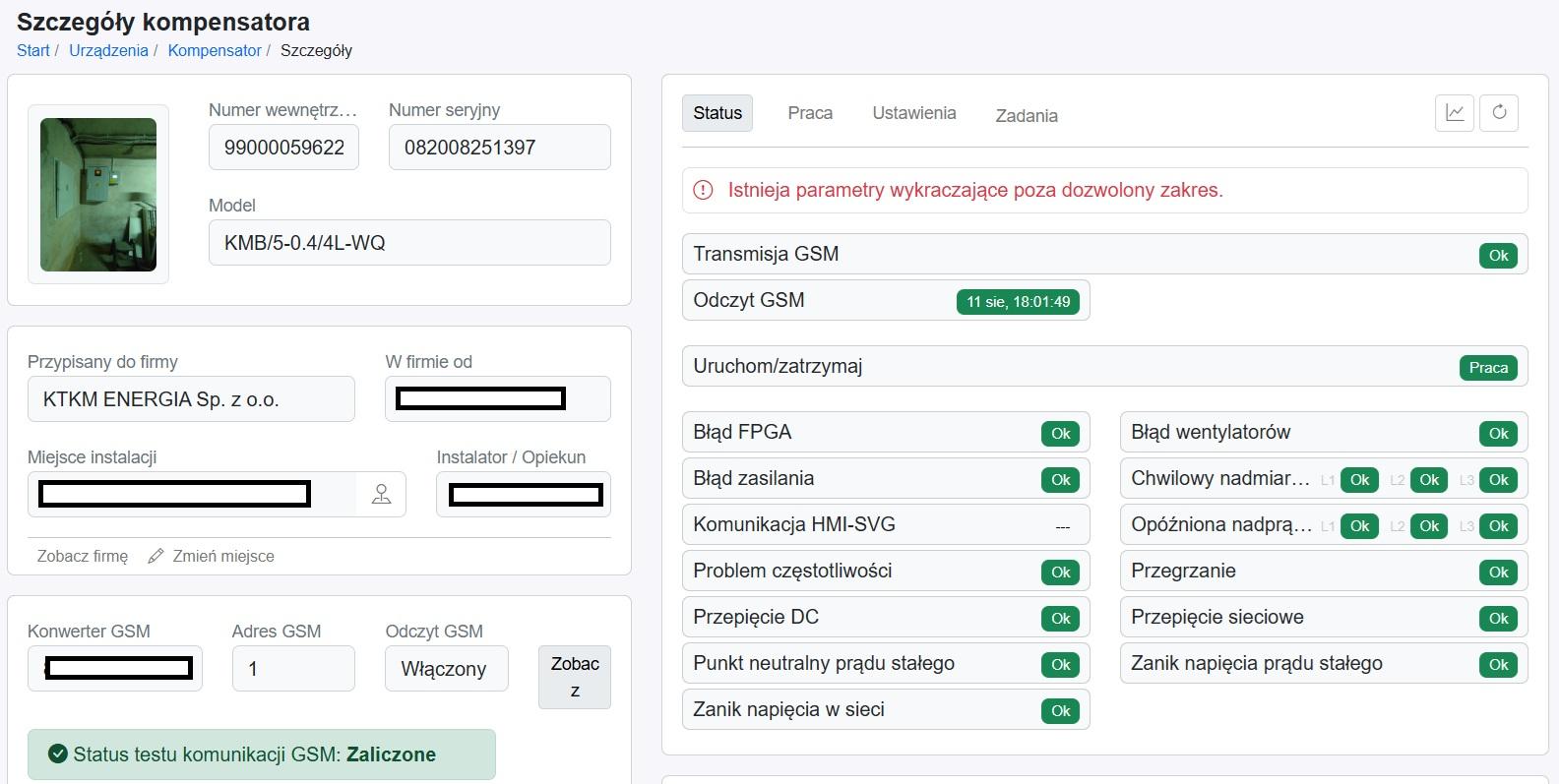Viewport: 1559px width, 784px height.
Task: Click the Praca badge in Uruchom/zatrzymaj row
Action: [1488, 368]
